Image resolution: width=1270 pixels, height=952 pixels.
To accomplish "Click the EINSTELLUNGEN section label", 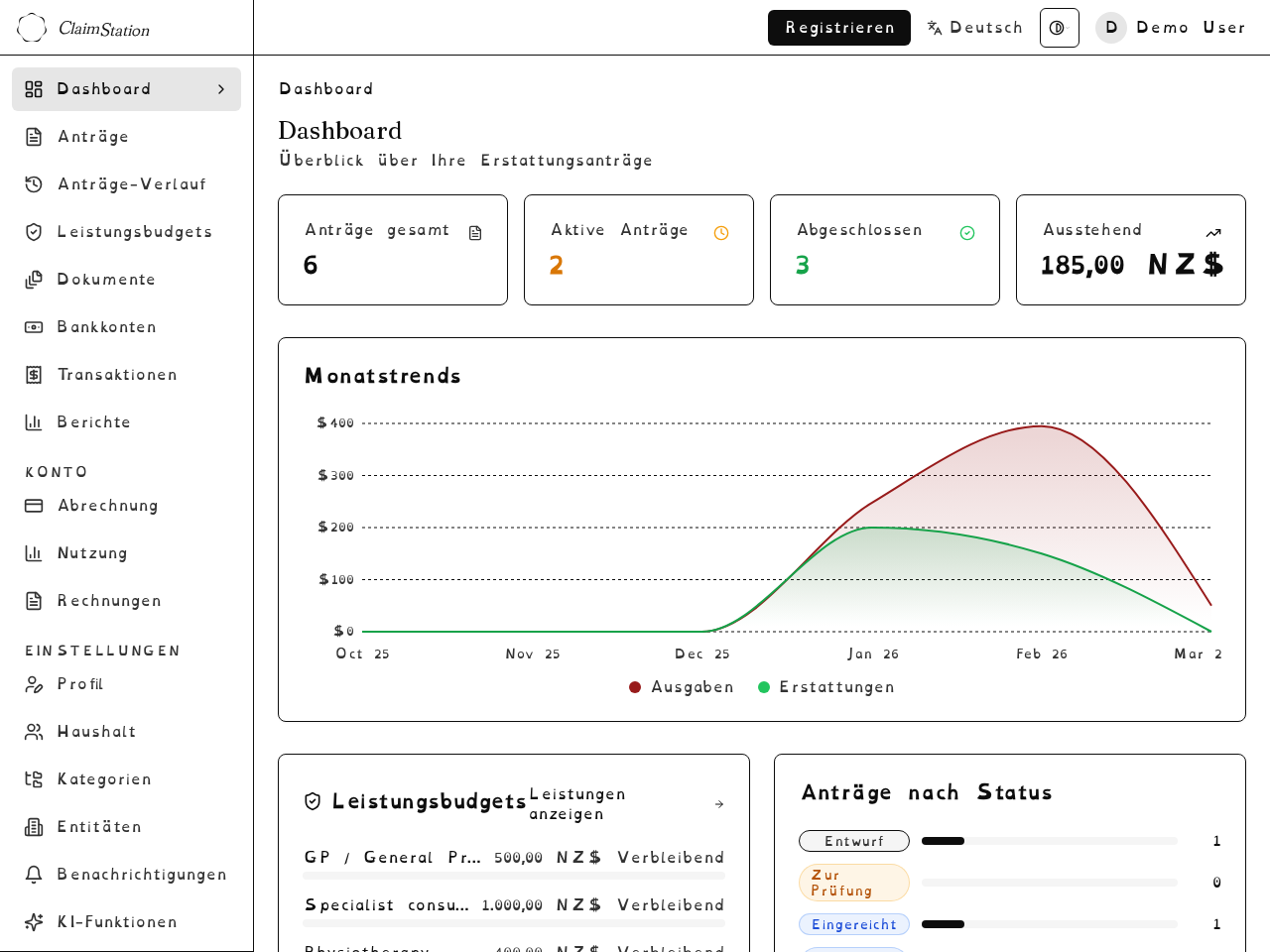I will (103, 651).
